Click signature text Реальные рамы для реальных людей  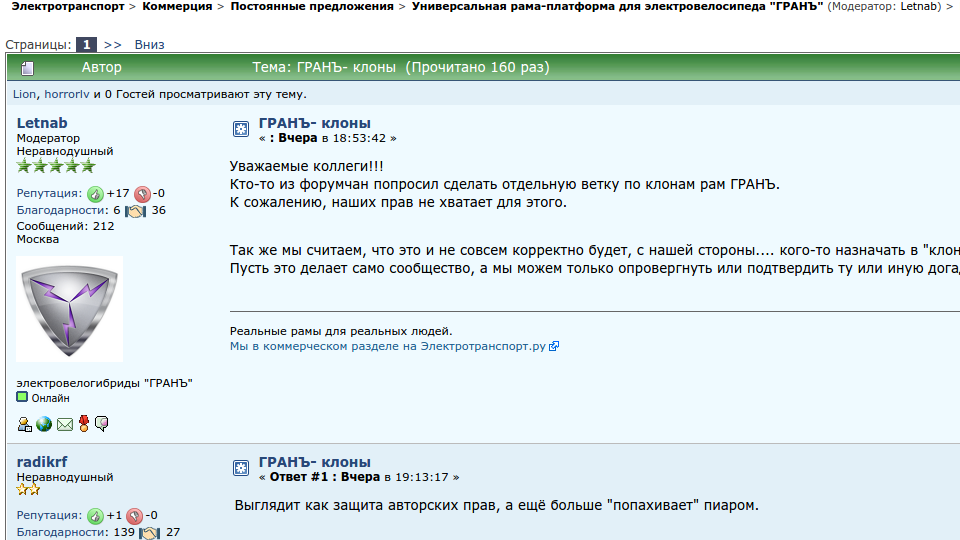click(x=341, y=331)
